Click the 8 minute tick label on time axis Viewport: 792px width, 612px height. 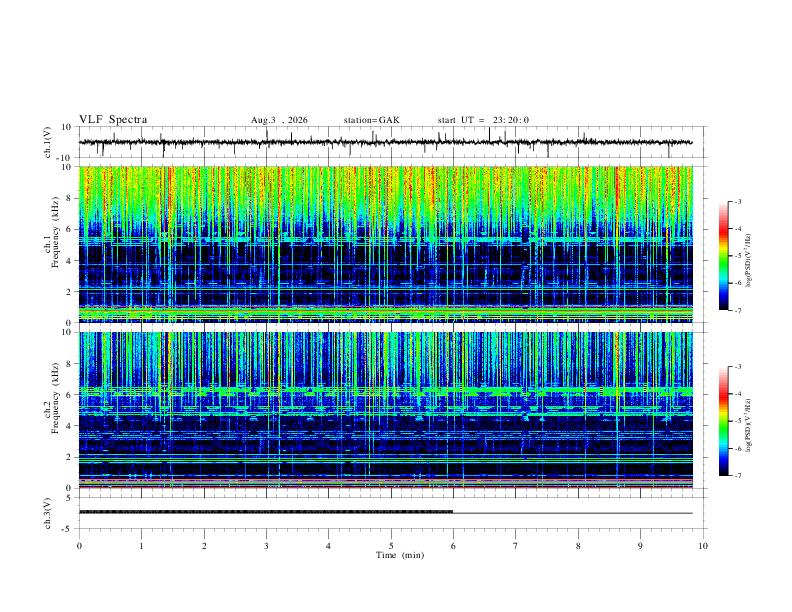(x=578, y=546)
